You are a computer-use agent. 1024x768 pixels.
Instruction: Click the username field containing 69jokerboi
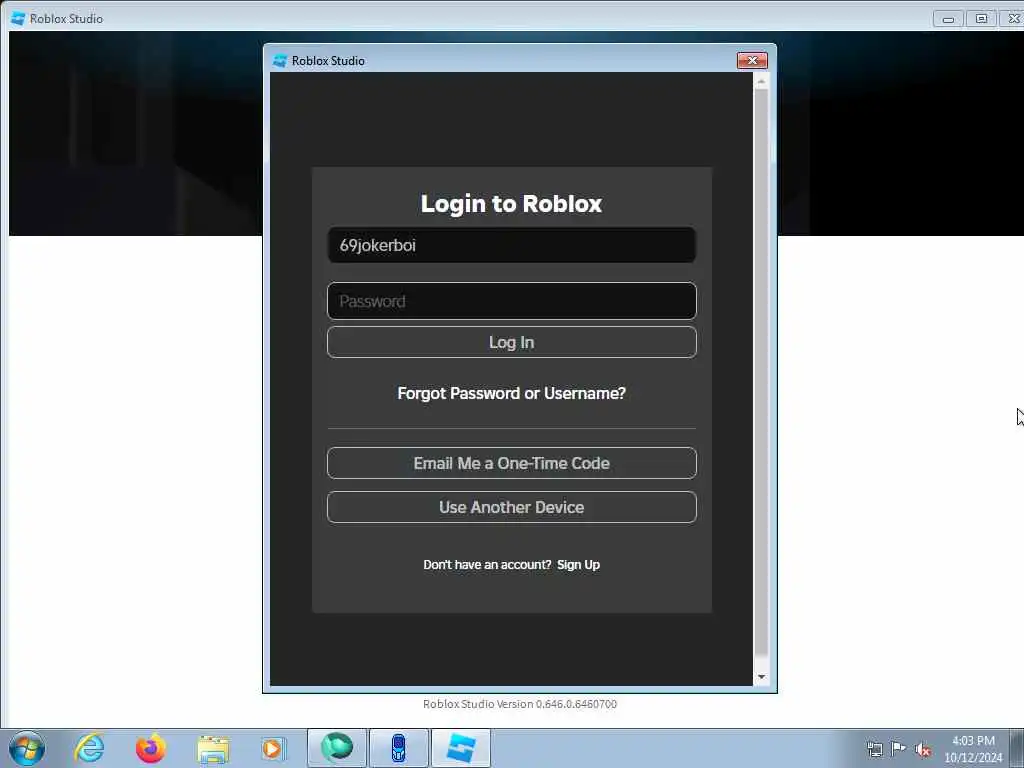coord(511,245)
